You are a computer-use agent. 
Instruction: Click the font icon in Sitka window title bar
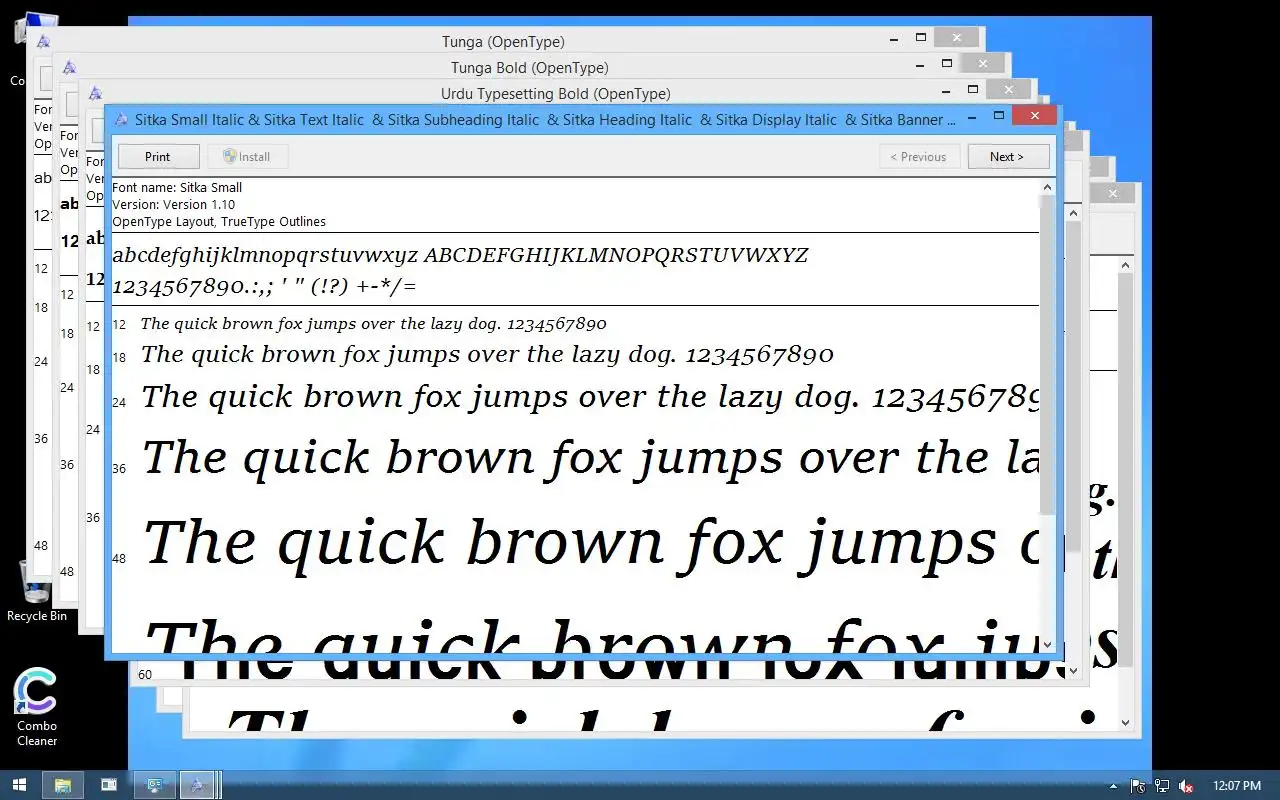click(121, 119)
